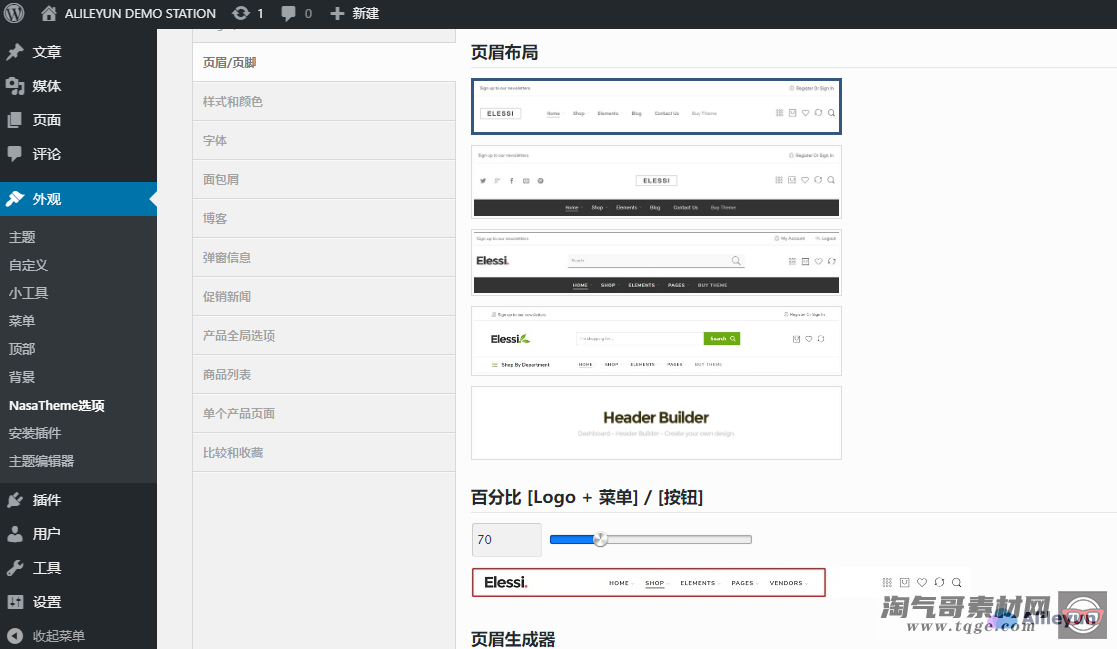The height and width of the screenshot is (649, 1117).
Task: Click the plus 新建 icon
Action: pos(337,14)
